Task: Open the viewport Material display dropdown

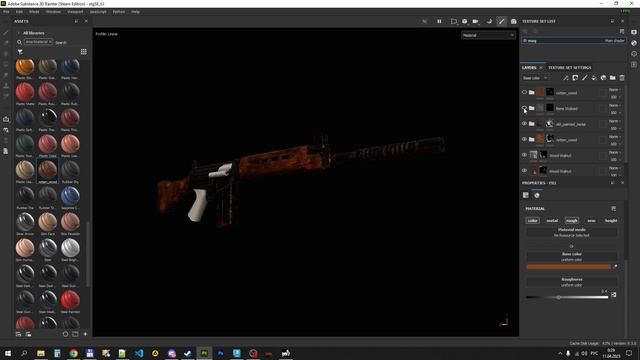Action: (x=488, y=36)
